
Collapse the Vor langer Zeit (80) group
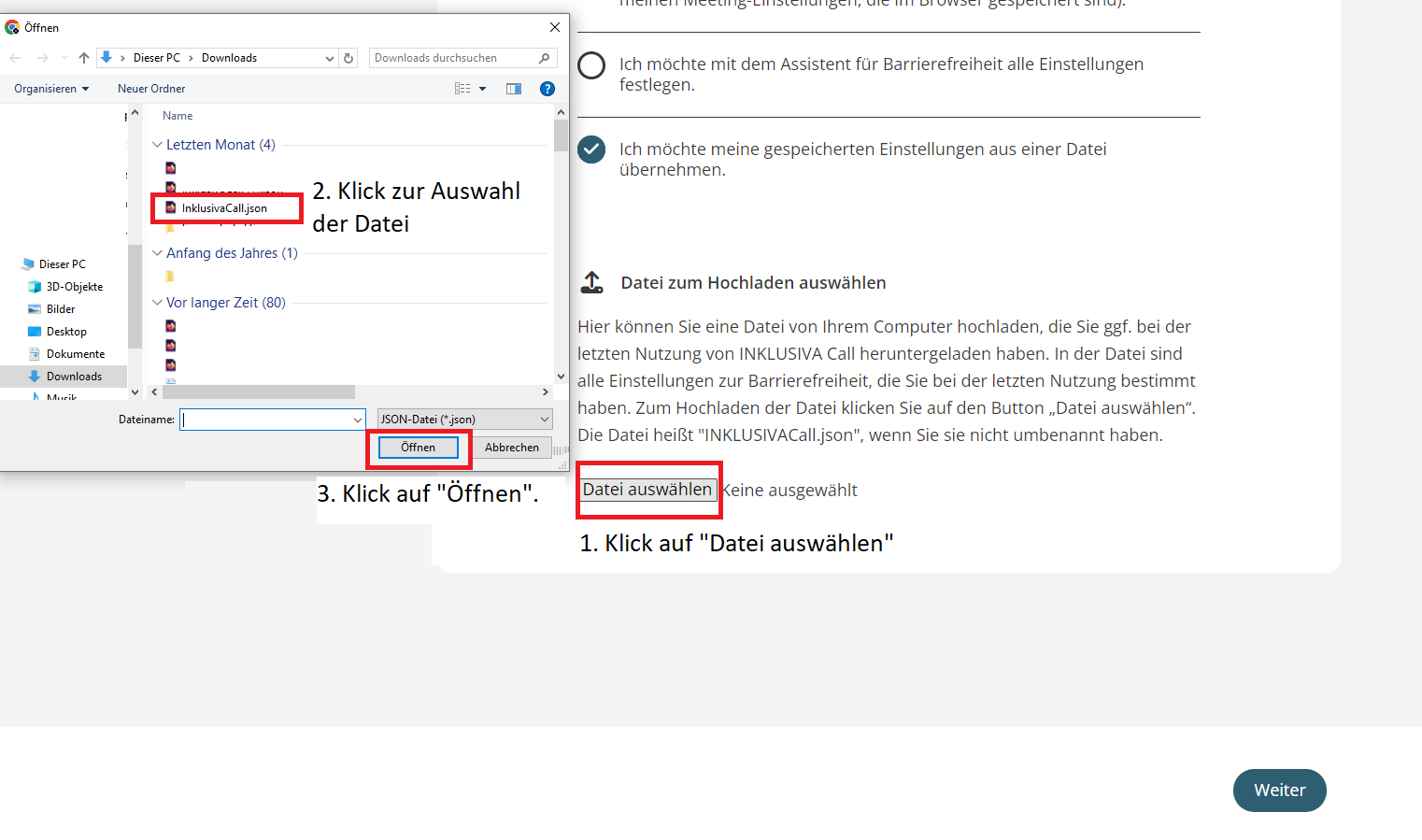(157, 303)
